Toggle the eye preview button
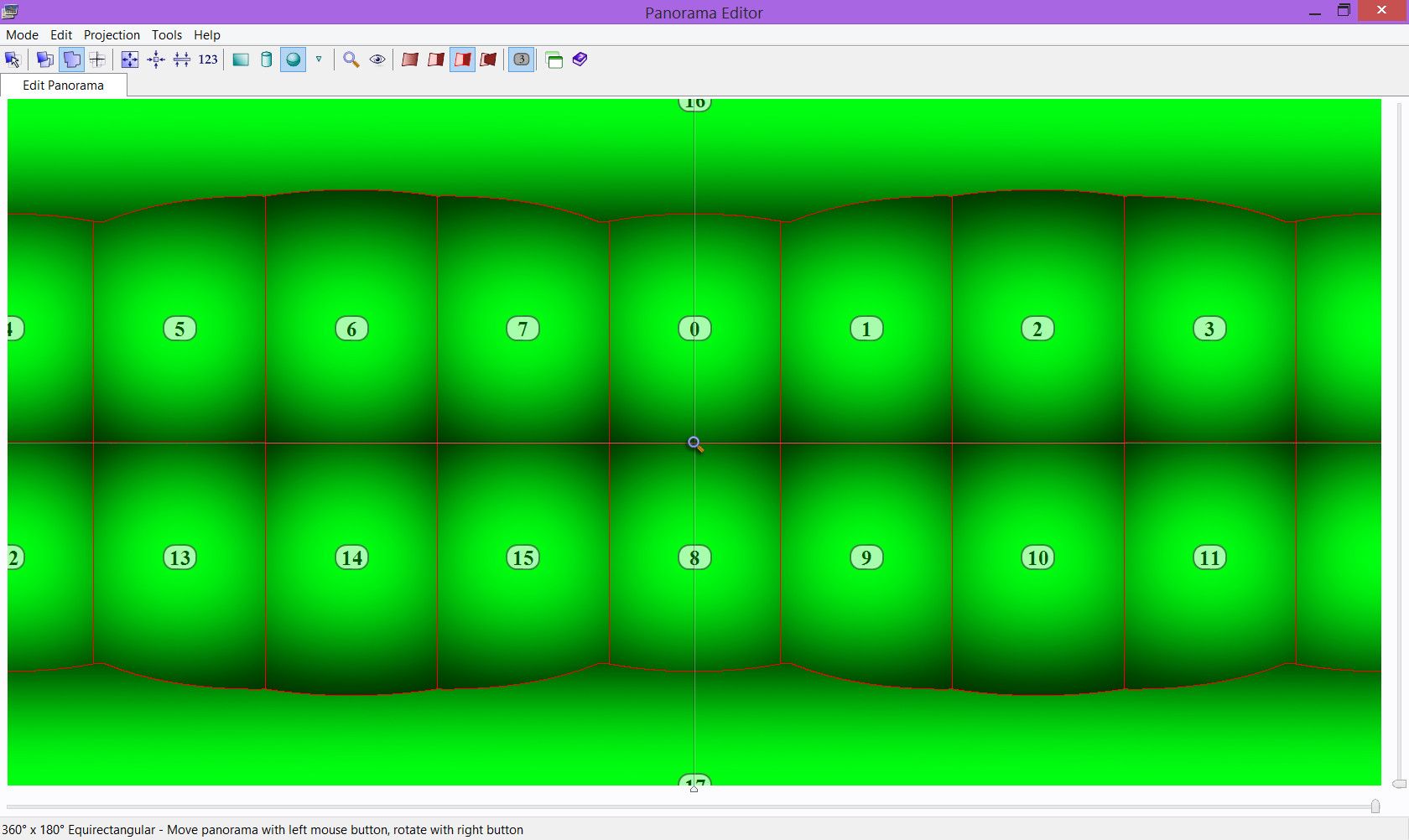 (x=377, y=60)
